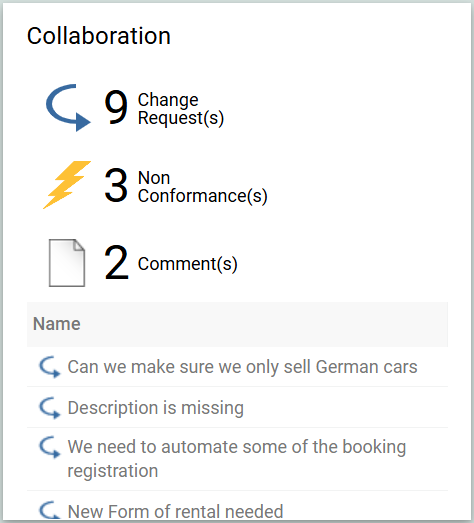
Task: Select the Non Conformance(s) label
Action: pyautogui.click(x=202, y=187)
